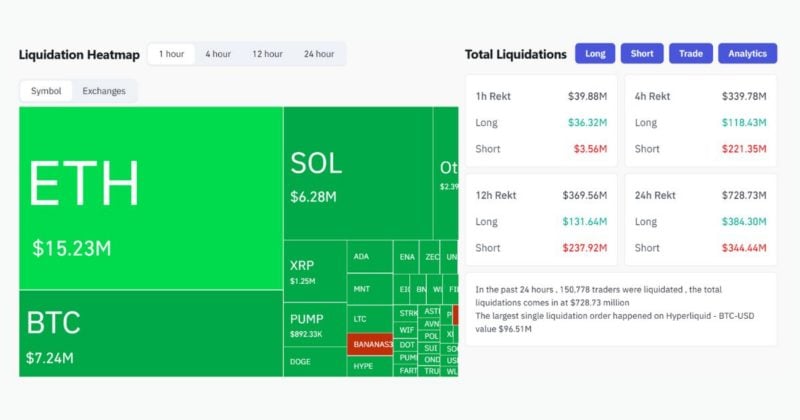Click the DOGE heatmap tile

pyautogui.click(x=314, y=361)
